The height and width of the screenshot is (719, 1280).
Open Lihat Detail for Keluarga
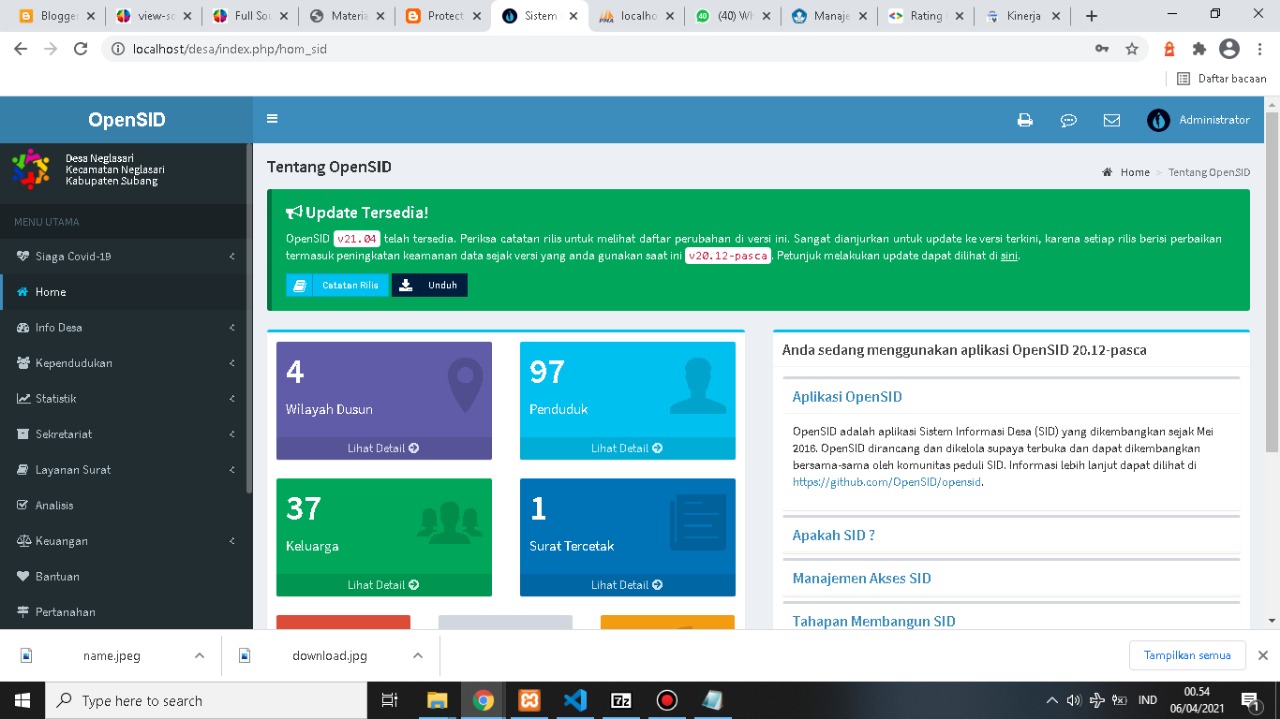[384, 585]
